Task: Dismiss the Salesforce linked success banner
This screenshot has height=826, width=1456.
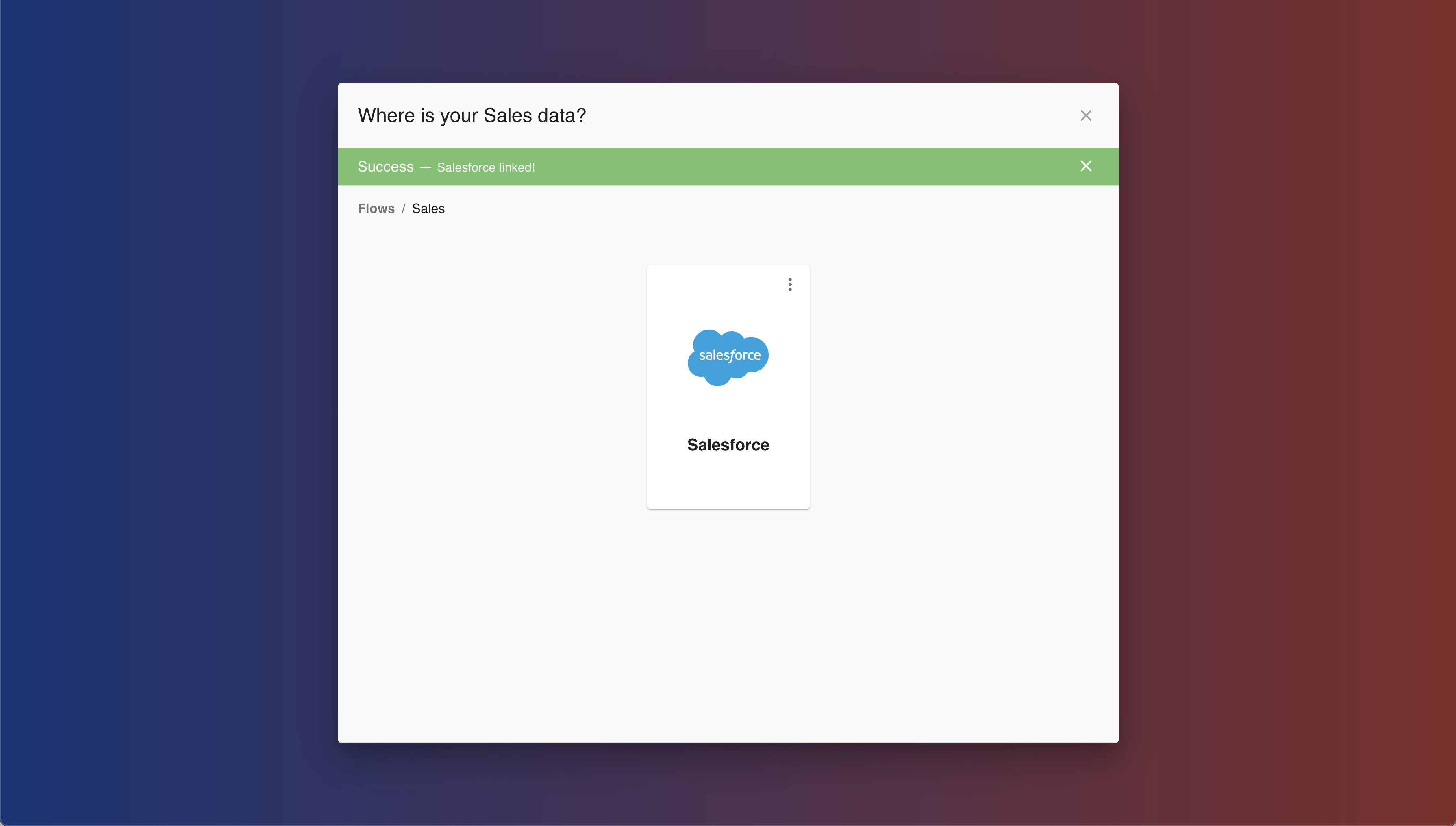Action: (x=1086, y=166)
